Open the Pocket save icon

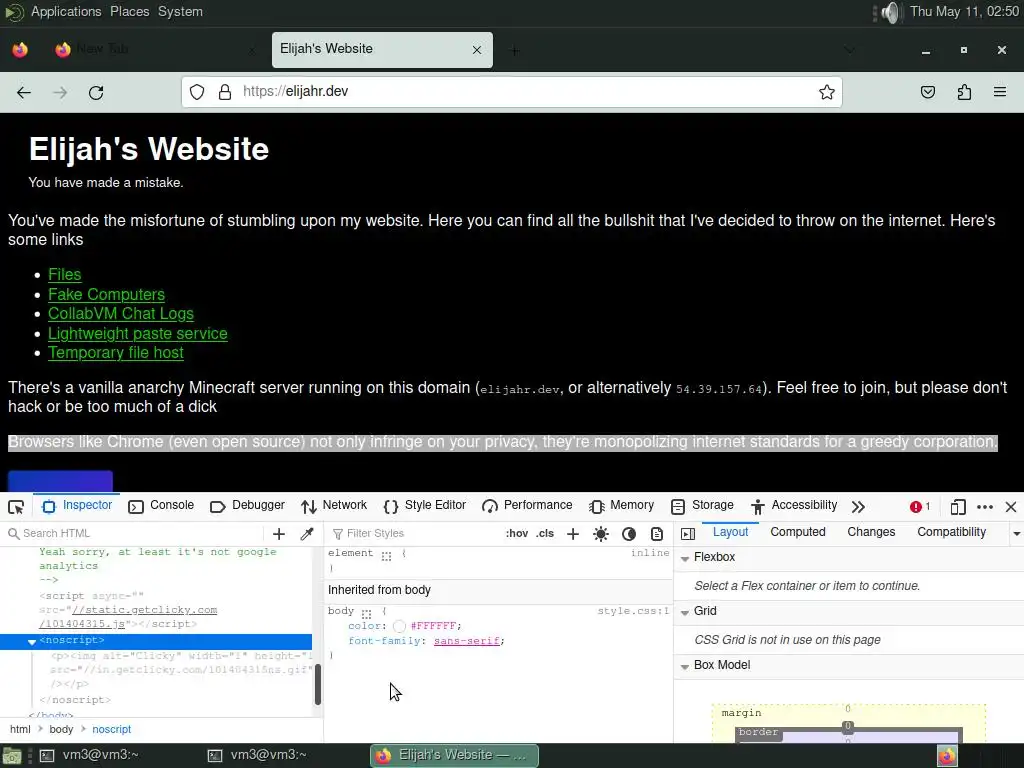pos(927,92)
